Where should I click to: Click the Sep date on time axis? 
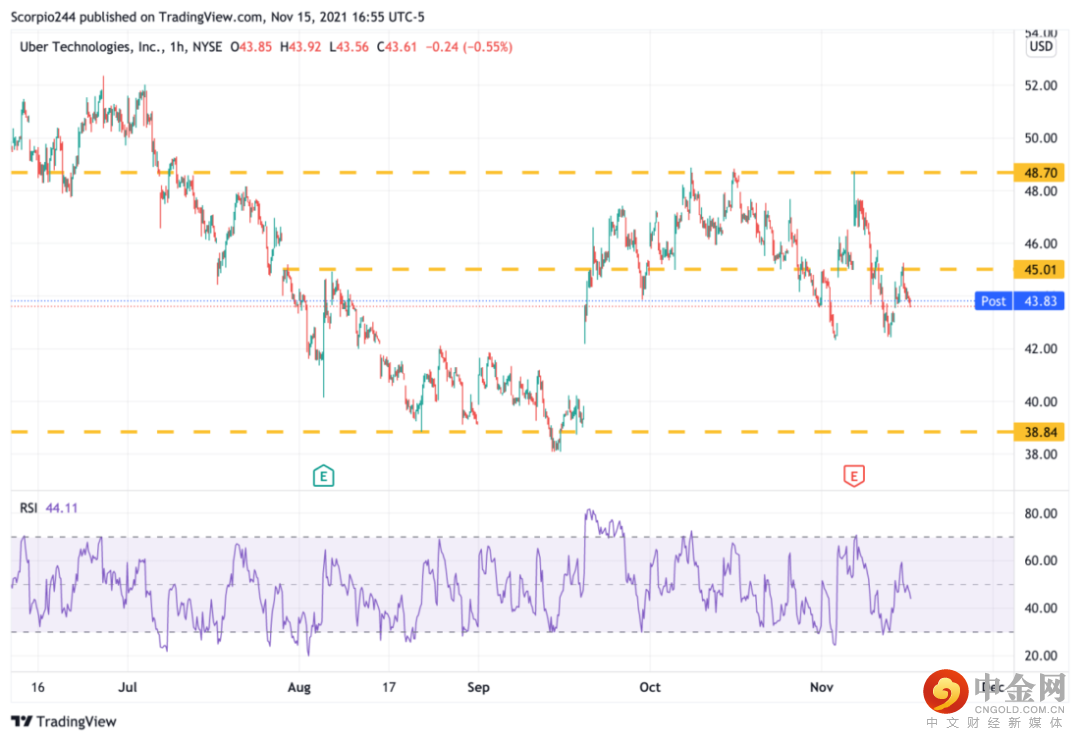pos(478,687)
